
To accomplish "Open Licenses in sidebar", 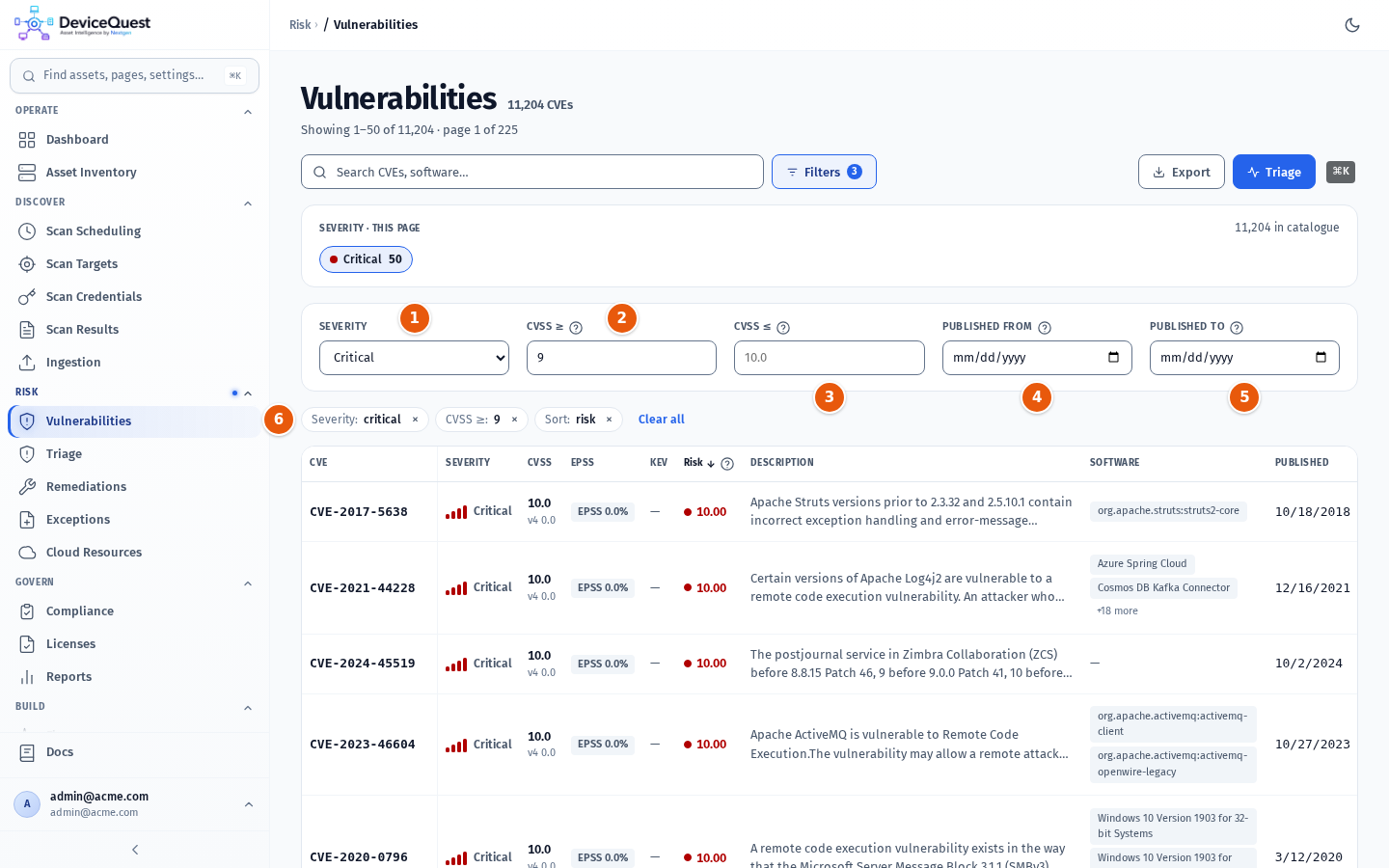I will click(x=135, y=644).
